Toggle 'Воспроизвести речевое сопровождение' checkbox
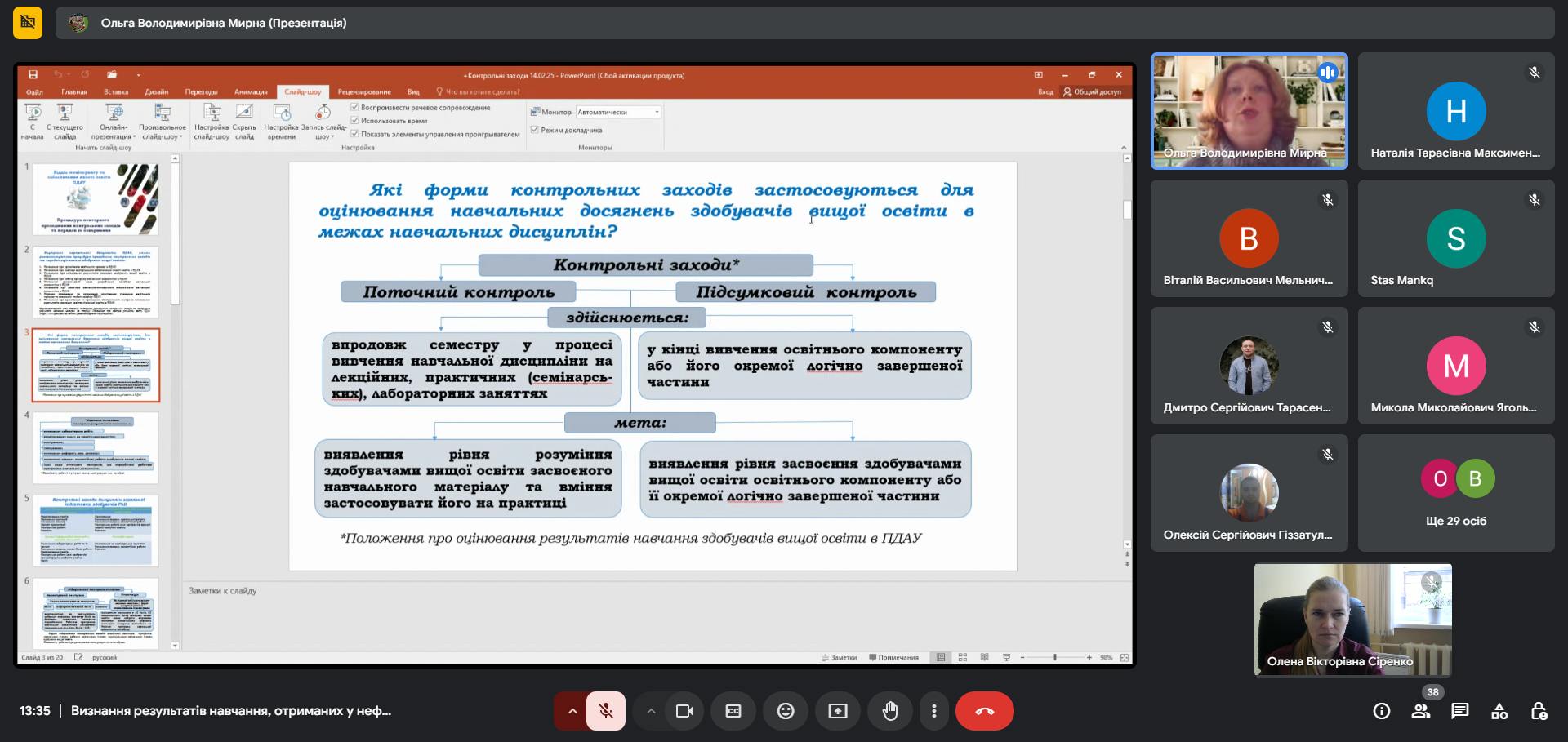The height and width of the screenshot is (742, 1568). 354,107
